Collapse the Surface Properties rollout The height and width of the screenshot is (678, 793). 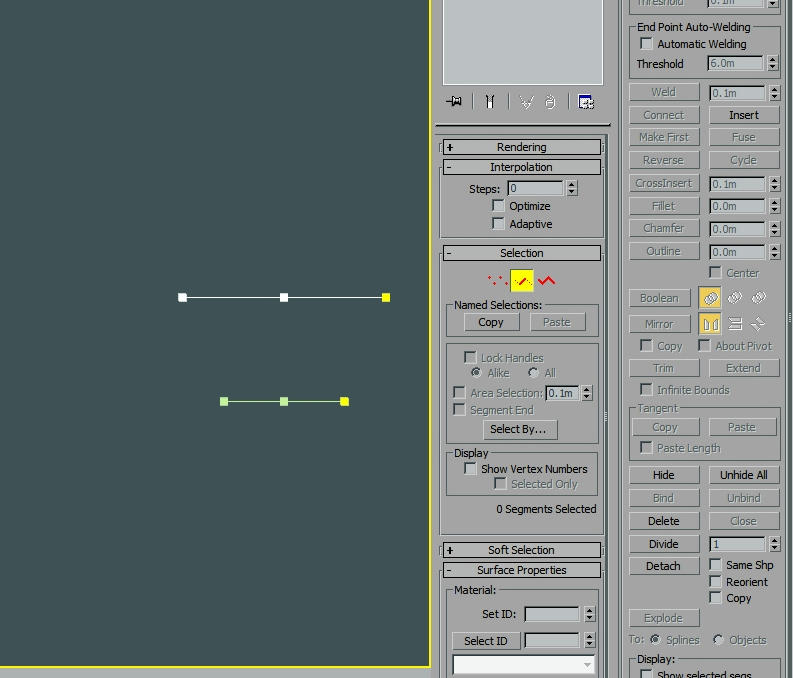(522, 570)
